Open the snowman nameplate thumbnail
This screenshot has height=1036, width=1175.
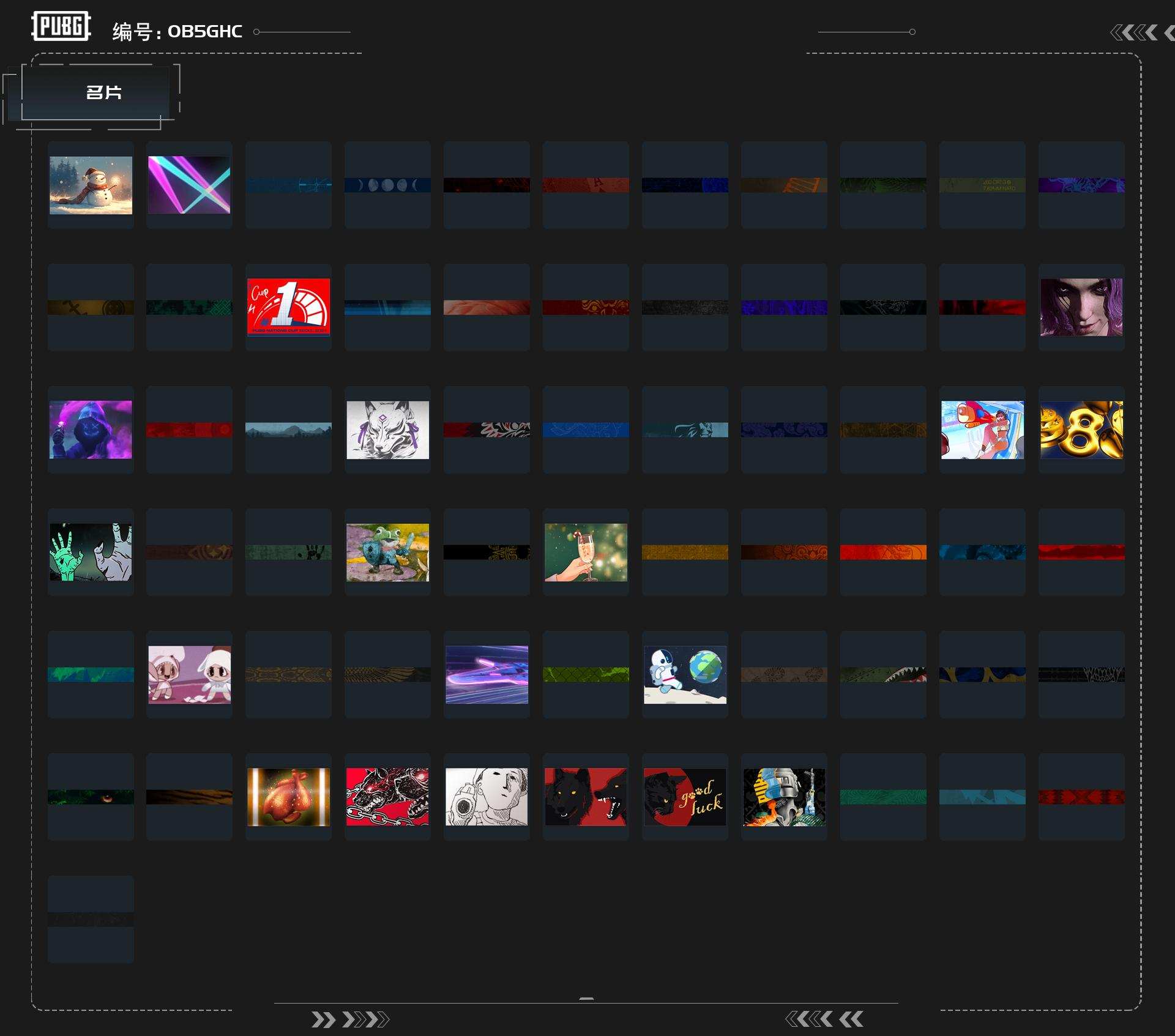[x=91, y=185]
